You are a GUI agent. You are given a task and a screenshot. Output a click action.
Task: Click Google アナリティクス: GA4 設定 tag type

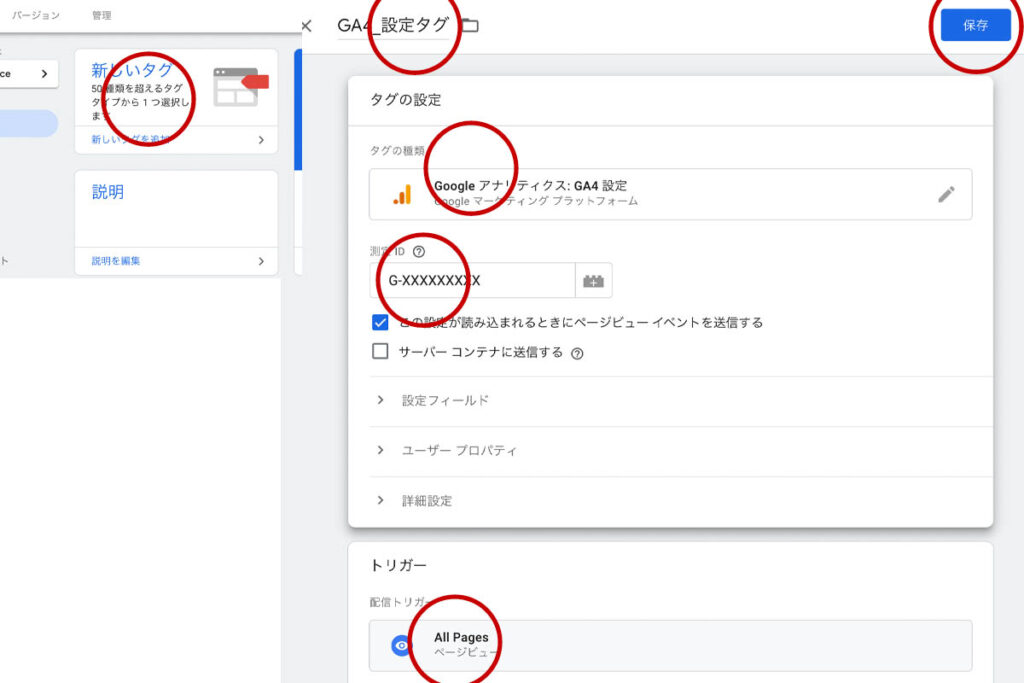pyautogui.click(x=671, y=195)
